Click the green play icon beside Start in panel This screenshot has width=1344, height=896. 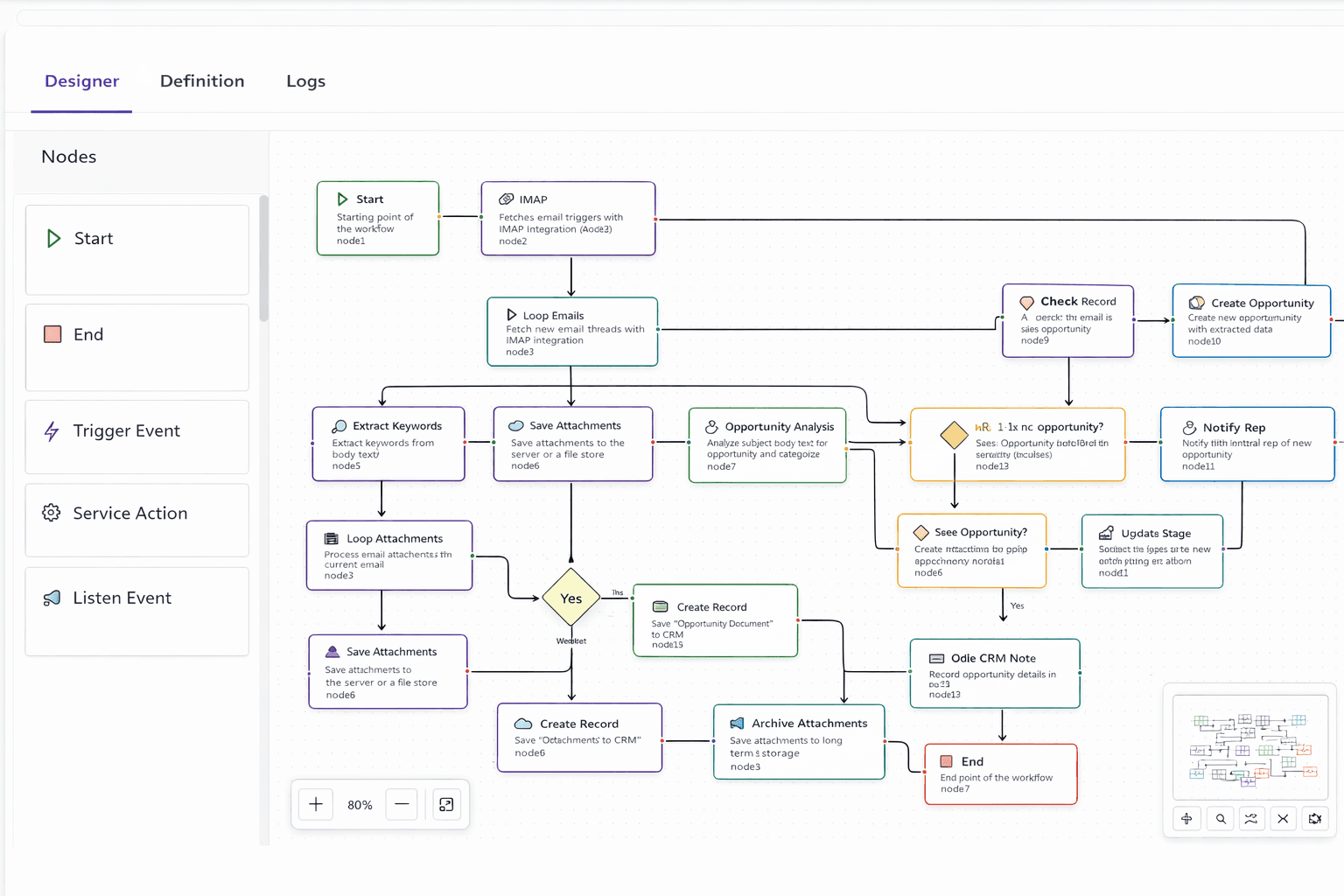pyautogui.click(x=53, y=239)
